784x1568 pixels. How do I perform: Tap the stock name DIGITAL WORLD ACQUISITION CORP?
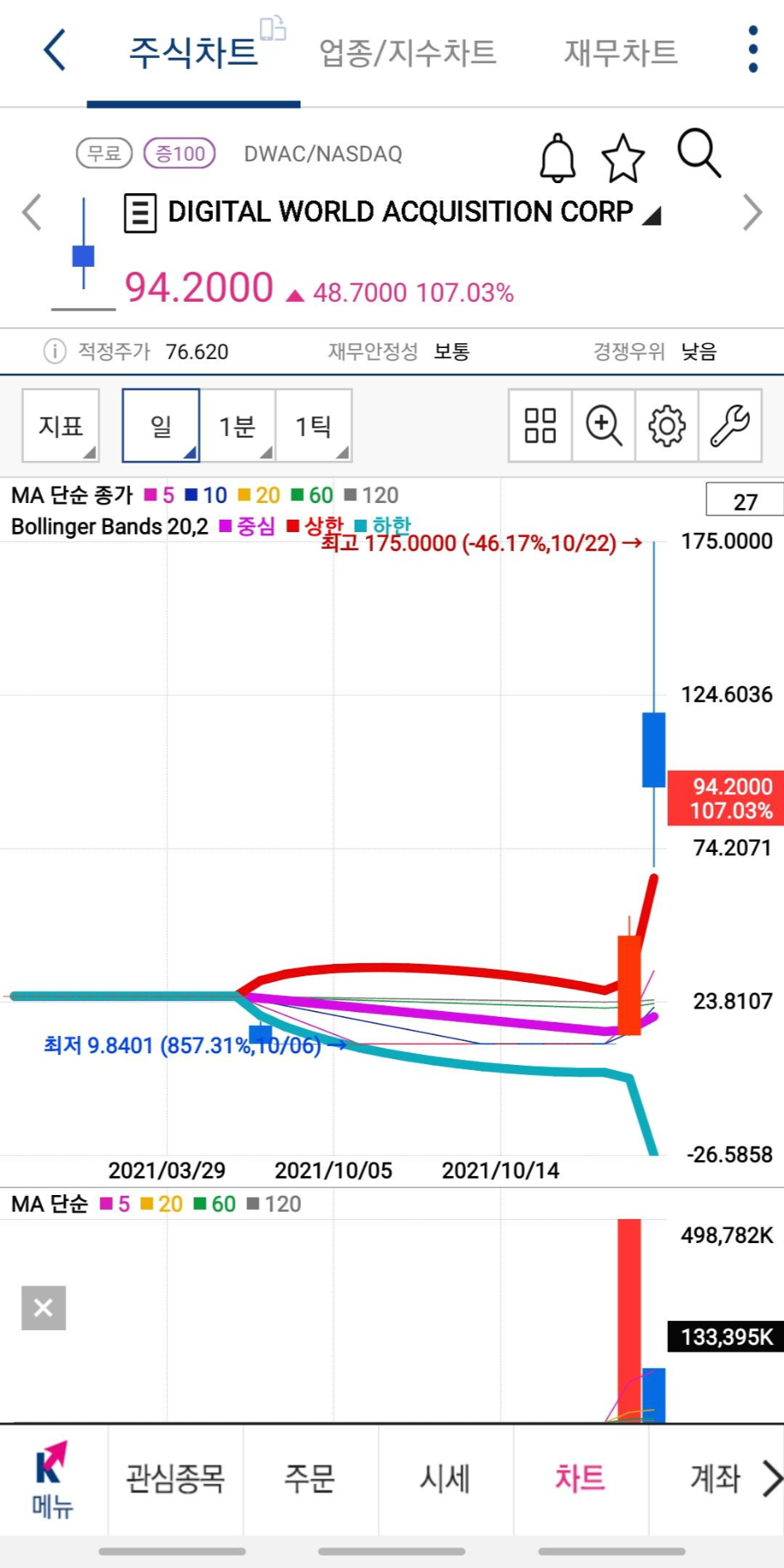tap(400, 212)
